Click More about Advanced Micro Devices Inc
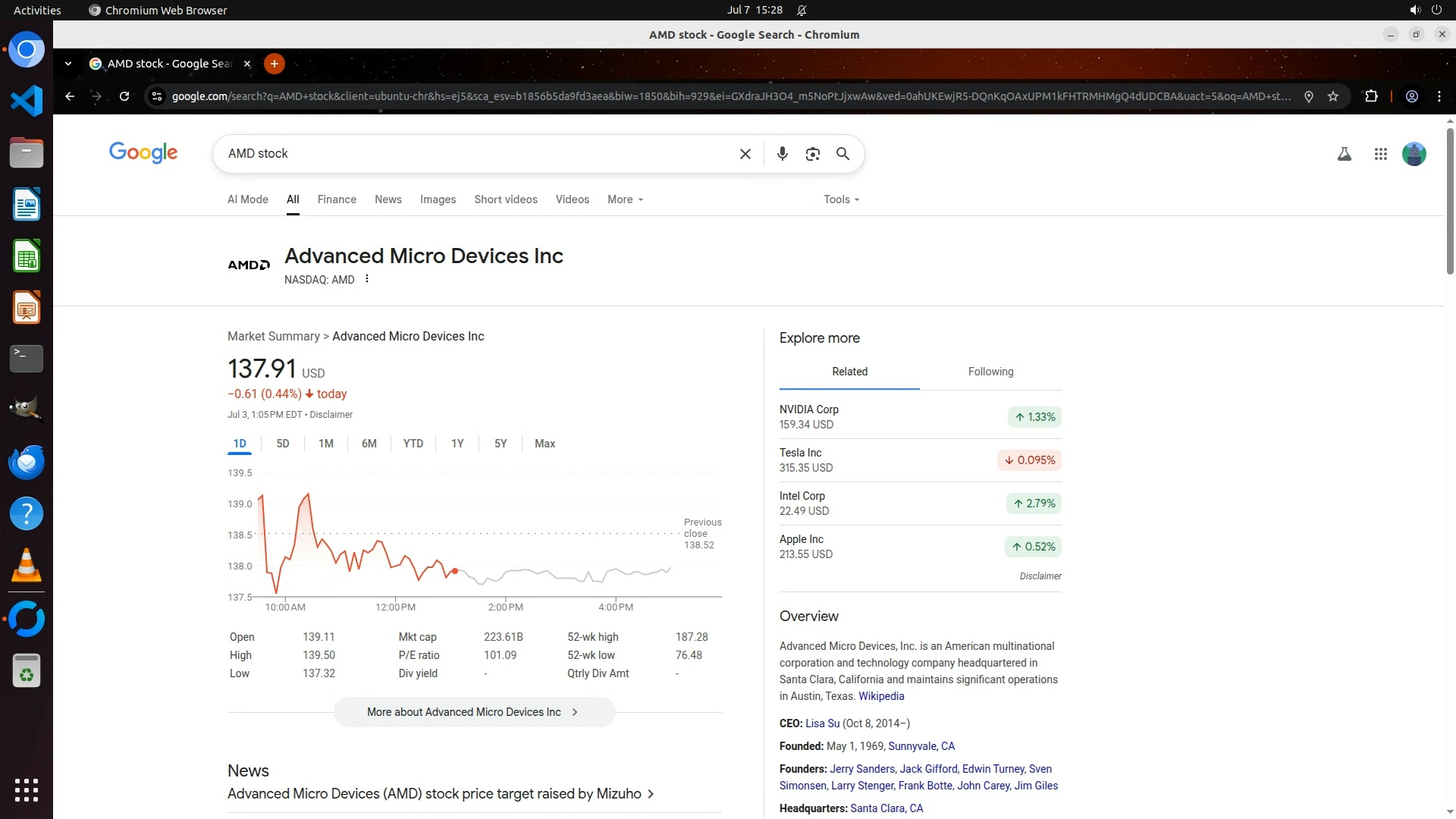The width and height of the screenshot is (1456, 819). (x=474, y=712)
